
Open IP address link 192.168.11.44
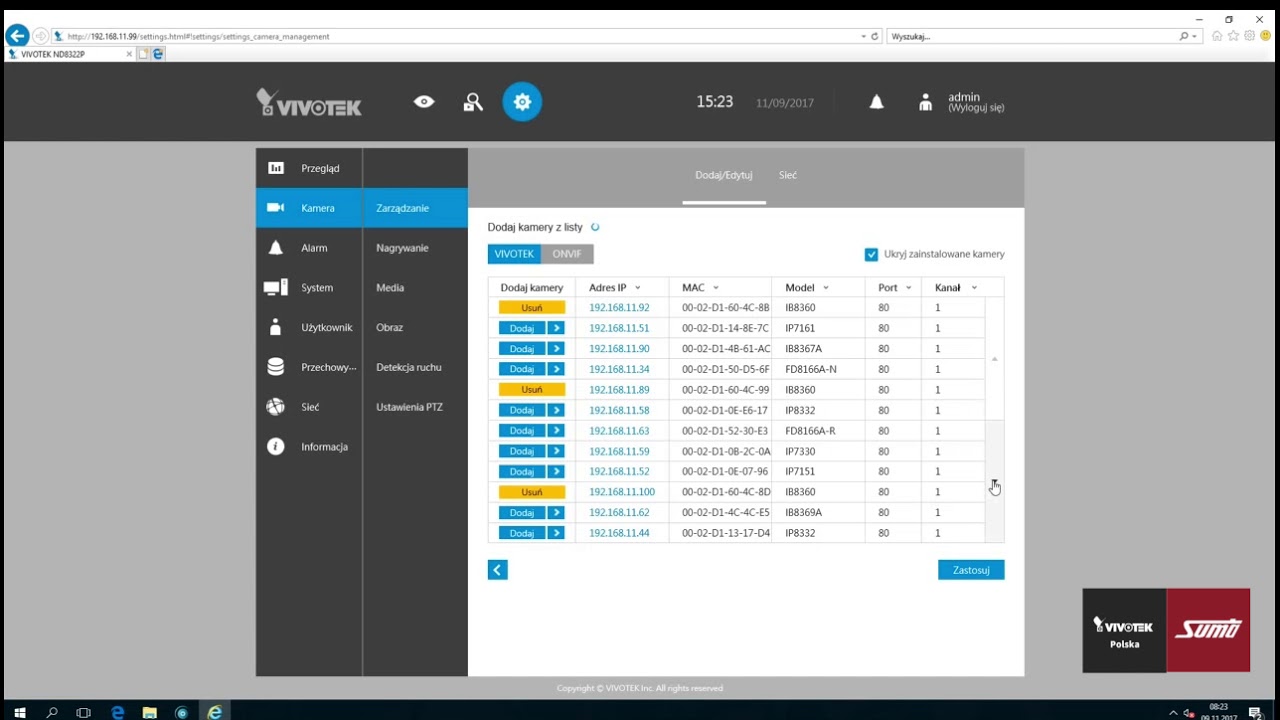[x=619, y=533]
